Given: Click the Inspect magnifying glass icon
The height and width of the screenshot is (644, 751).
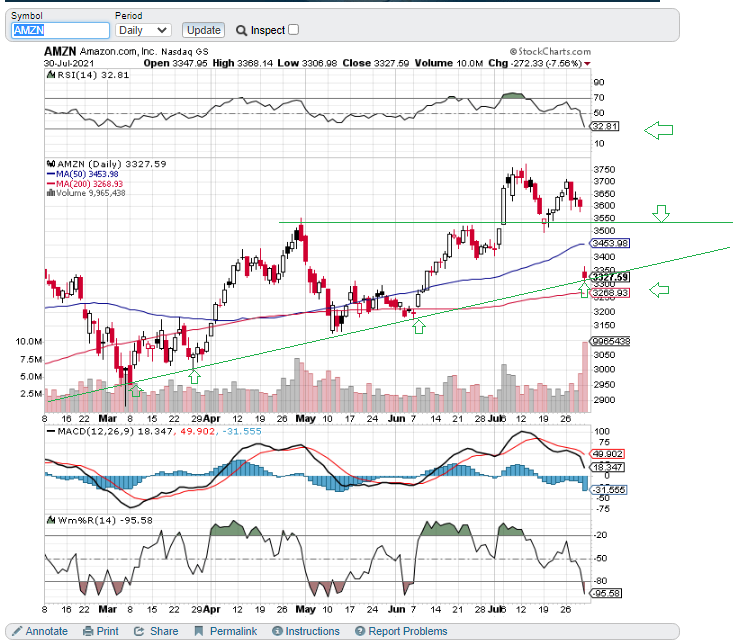Looking at the screenshot, I should [241, 31].
